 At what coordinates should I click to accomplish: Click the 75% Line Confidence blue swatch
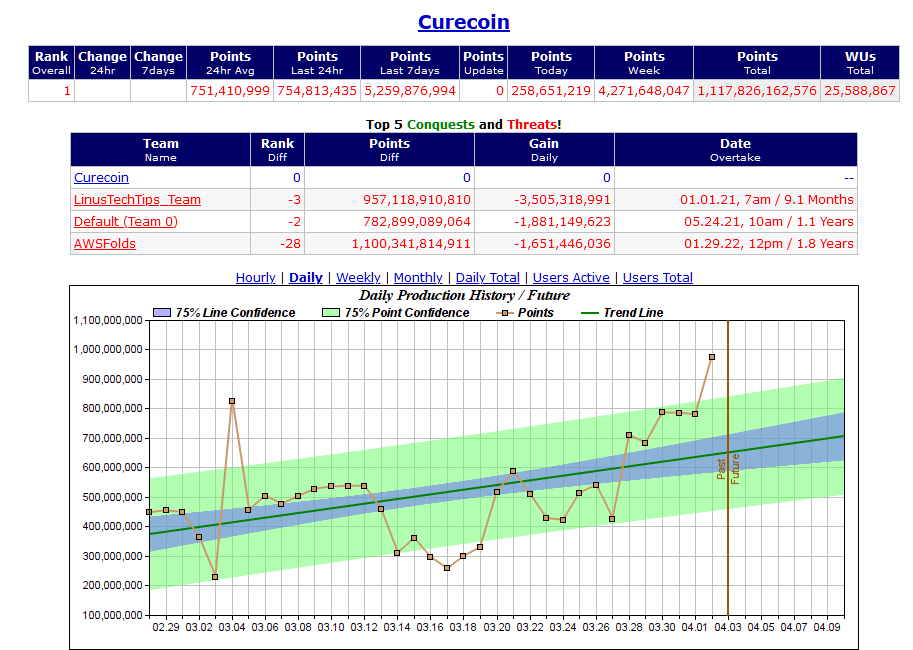pyautogui.click(x=161, y=313)
